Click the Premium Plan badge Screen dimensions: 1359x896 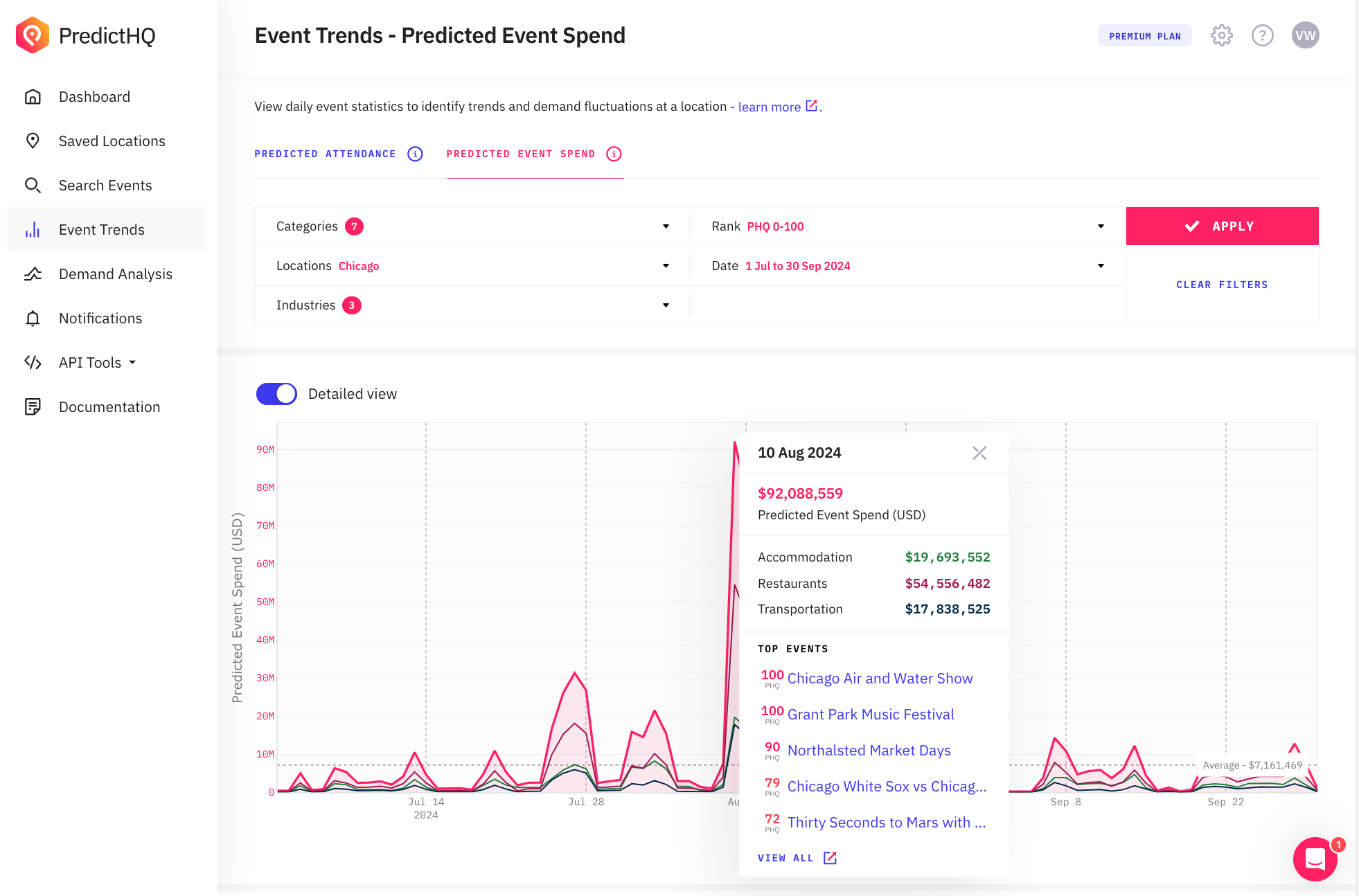(1144, 36)
